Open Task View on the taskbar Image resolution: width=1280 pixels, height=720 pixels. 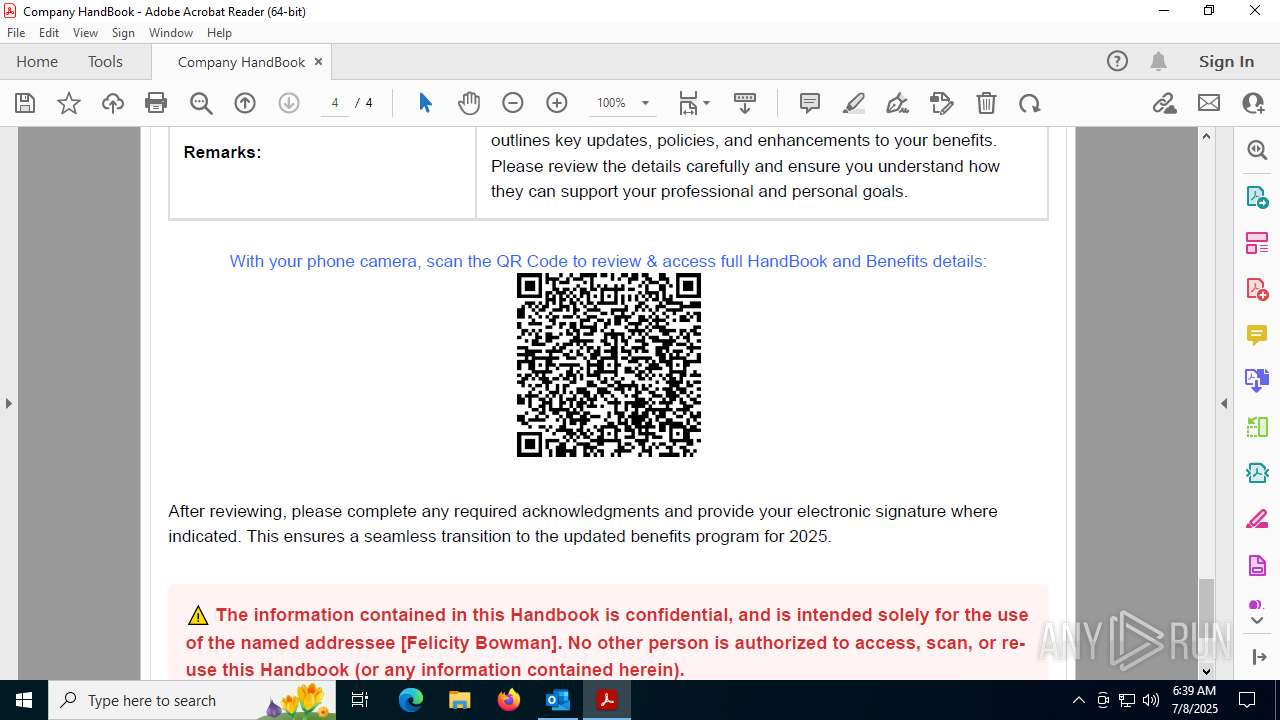click(361, 700)
